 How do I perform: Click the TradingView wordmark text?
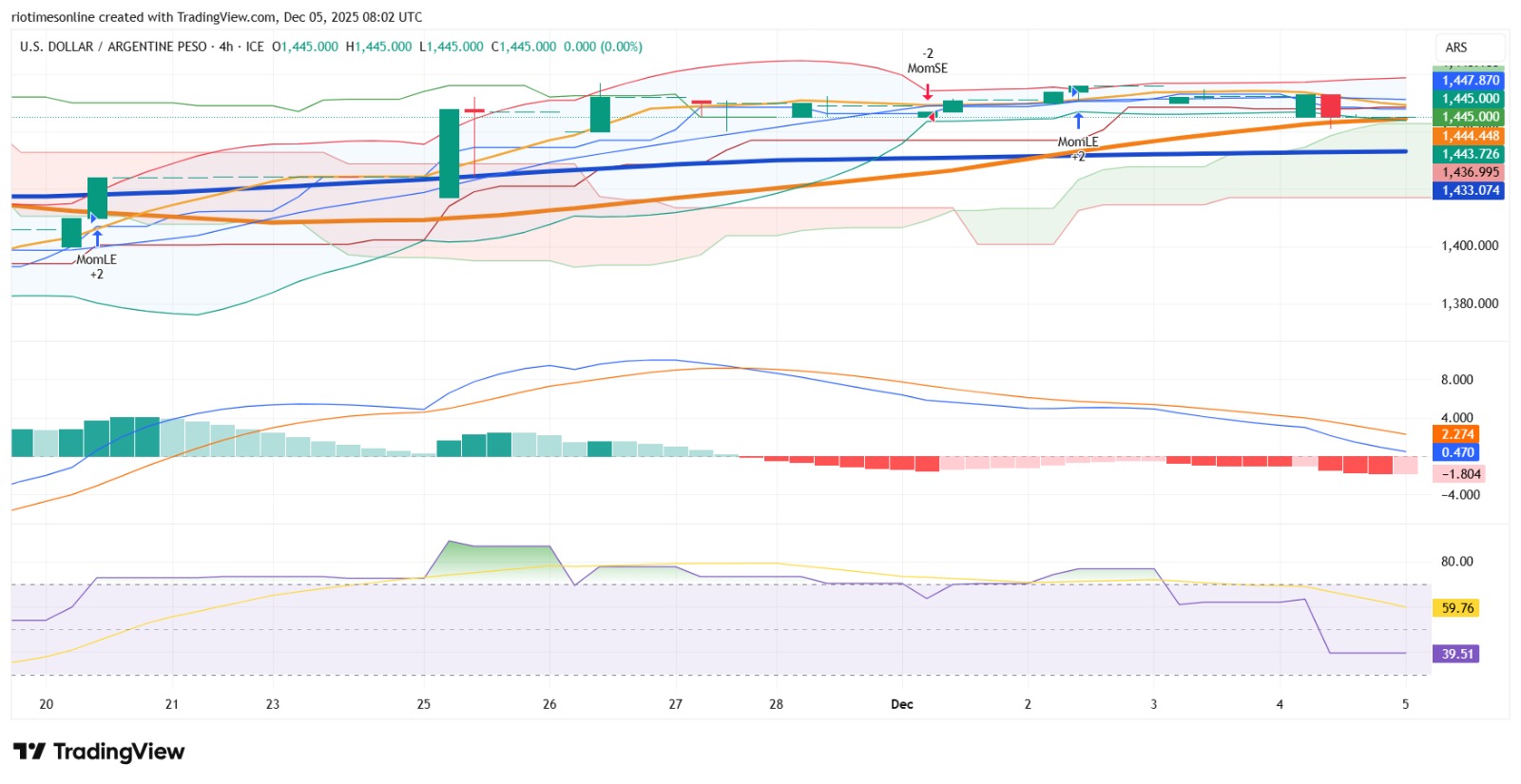[x=119, y=752]
